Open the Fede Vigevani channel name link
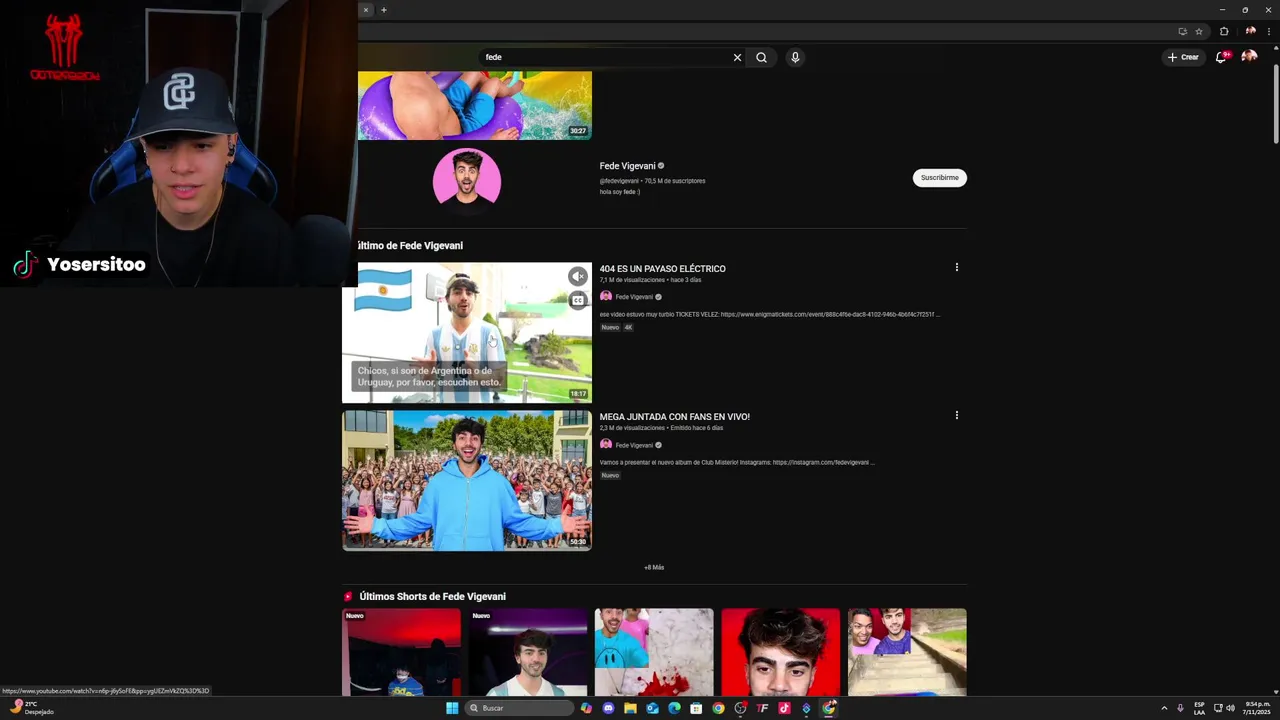 (627, 166)
